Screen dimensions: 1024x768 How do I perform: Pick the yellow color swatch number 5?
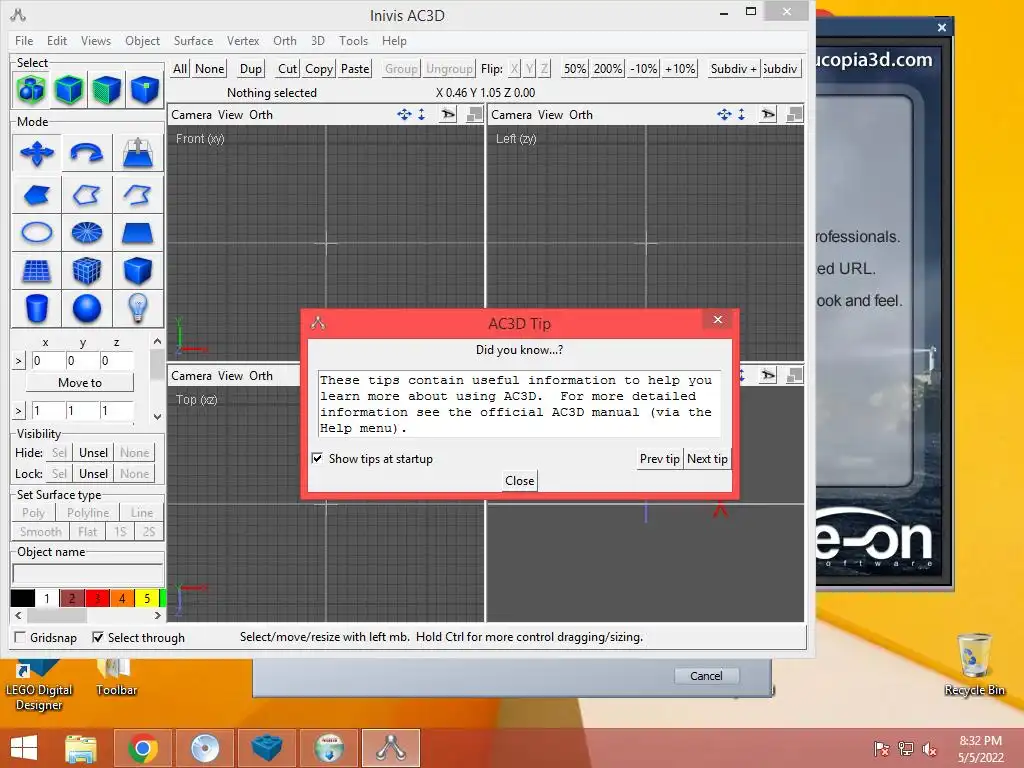(x=147, y=598)
